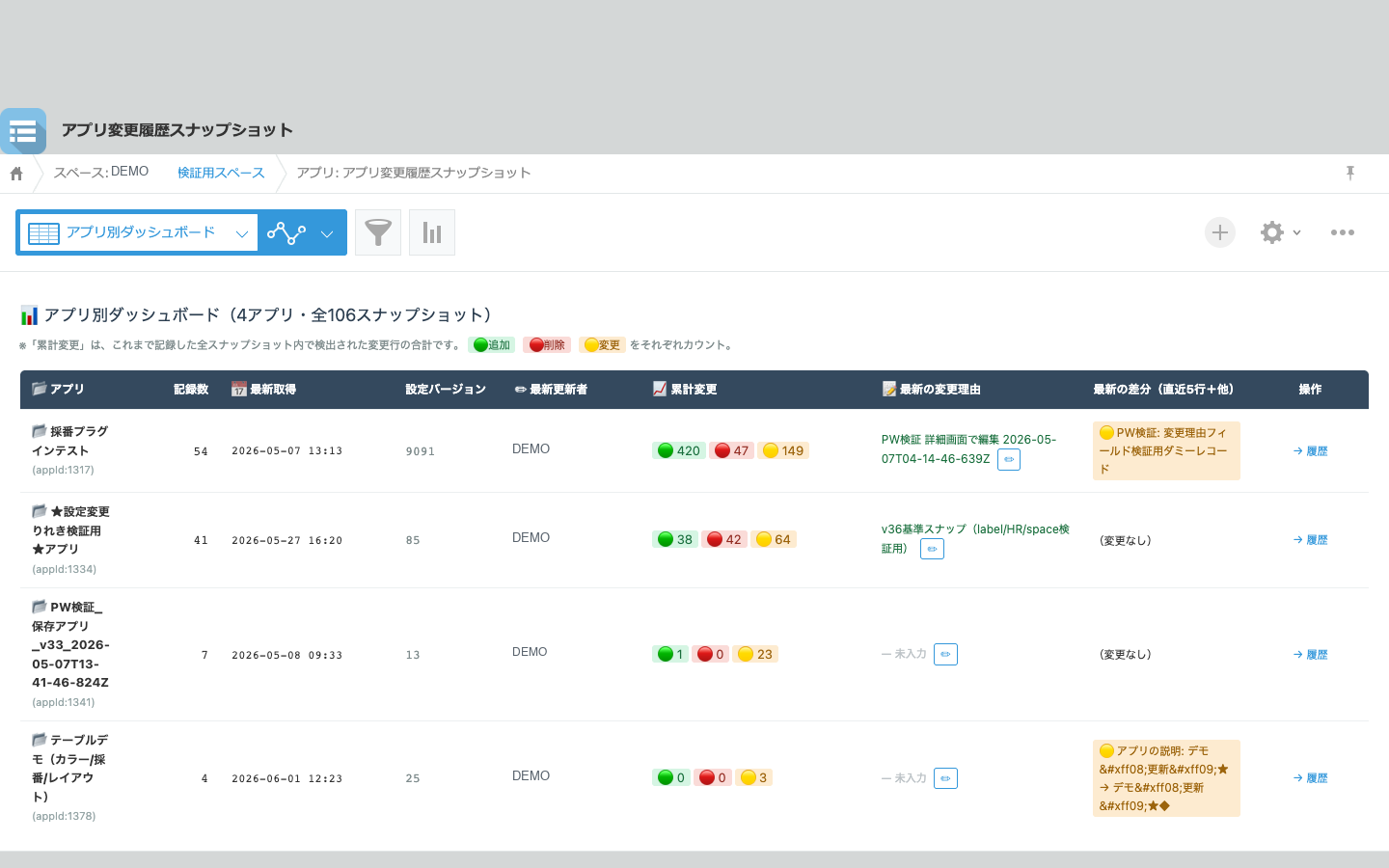Open the bar chart aggregate icon
This screenshot has height=868, width=1389.
click(x=432, y=232)
